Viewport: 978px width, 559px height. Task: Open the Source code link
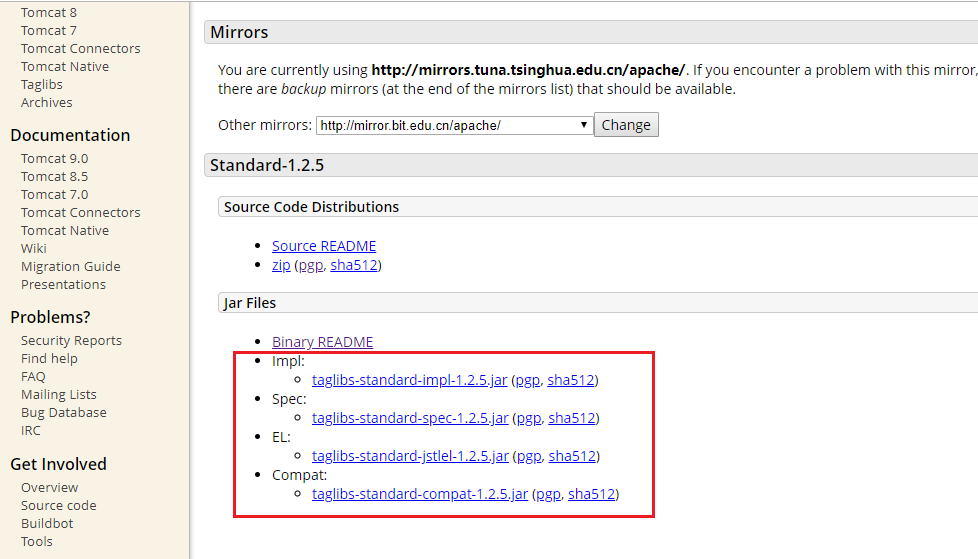pyautogui.click(x=59, y=506)
